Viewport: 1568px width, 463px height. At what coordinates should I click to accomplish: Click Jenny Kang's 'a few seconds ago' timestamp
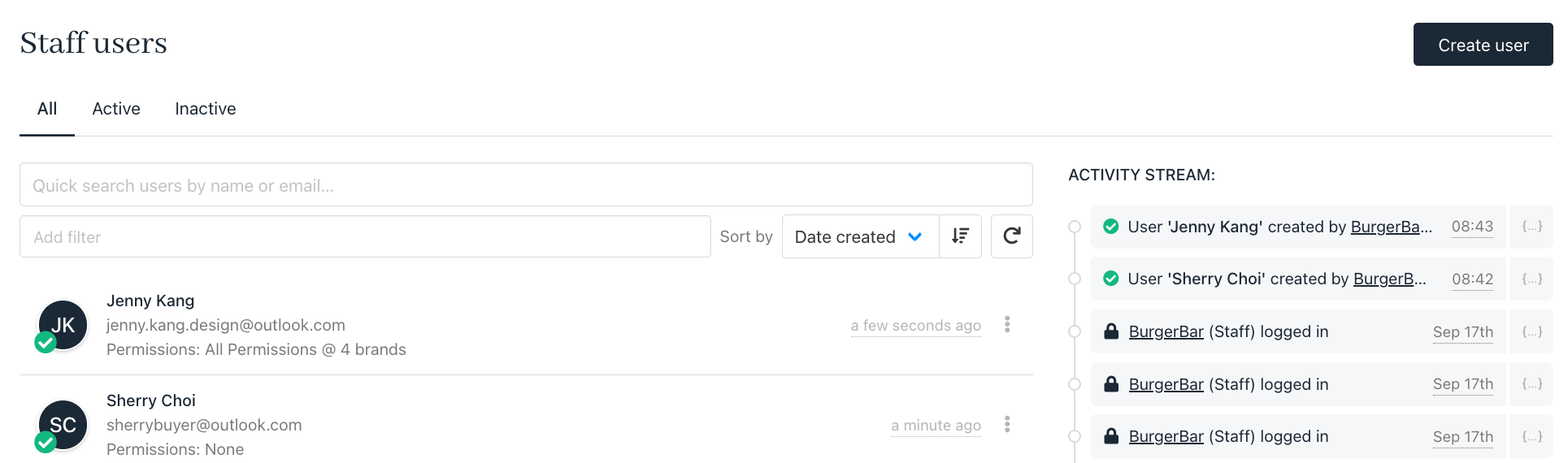point(915,326)
